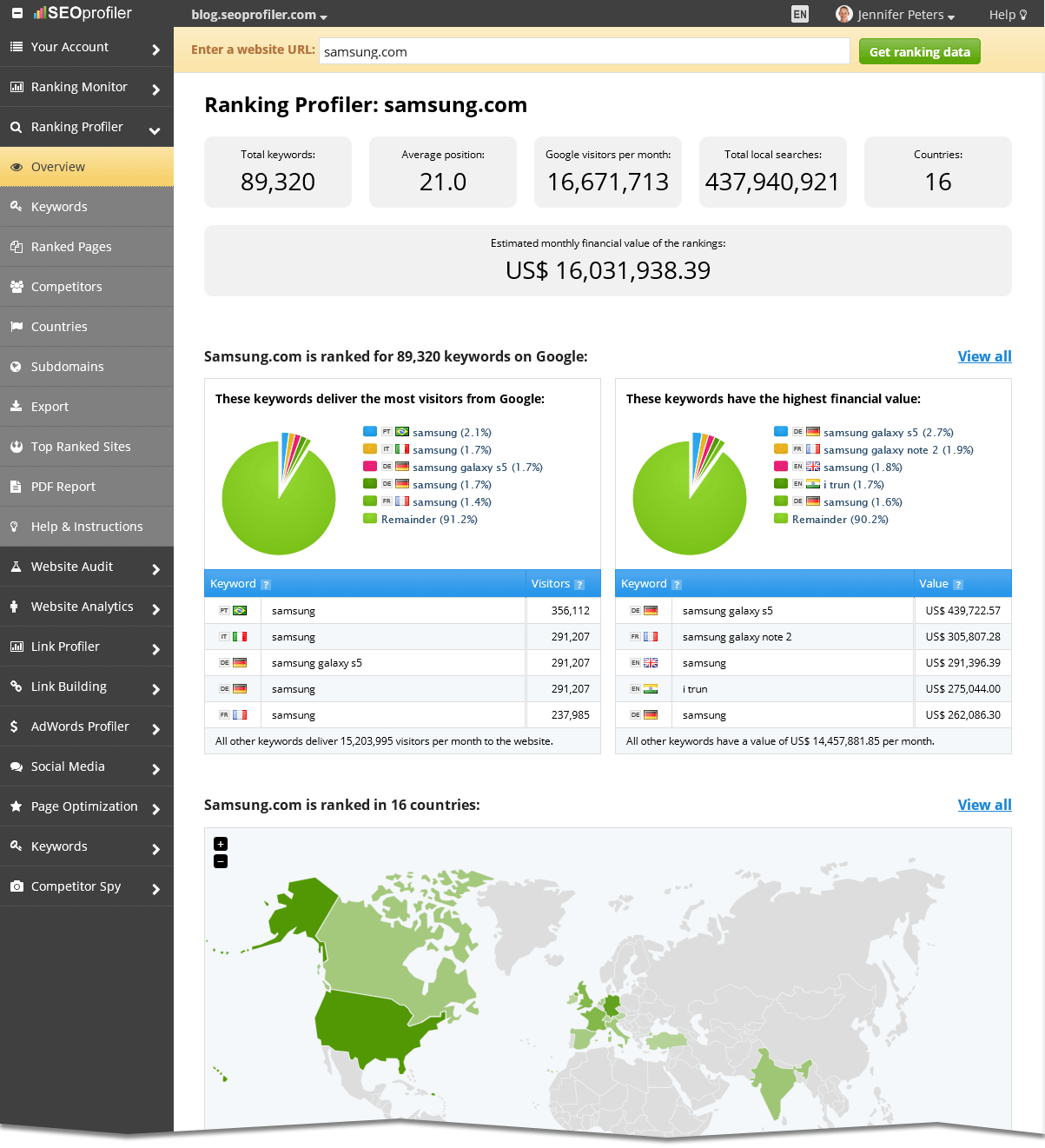Click View all next to keyword rankings

pyautogui.click(x=984, y=356)
